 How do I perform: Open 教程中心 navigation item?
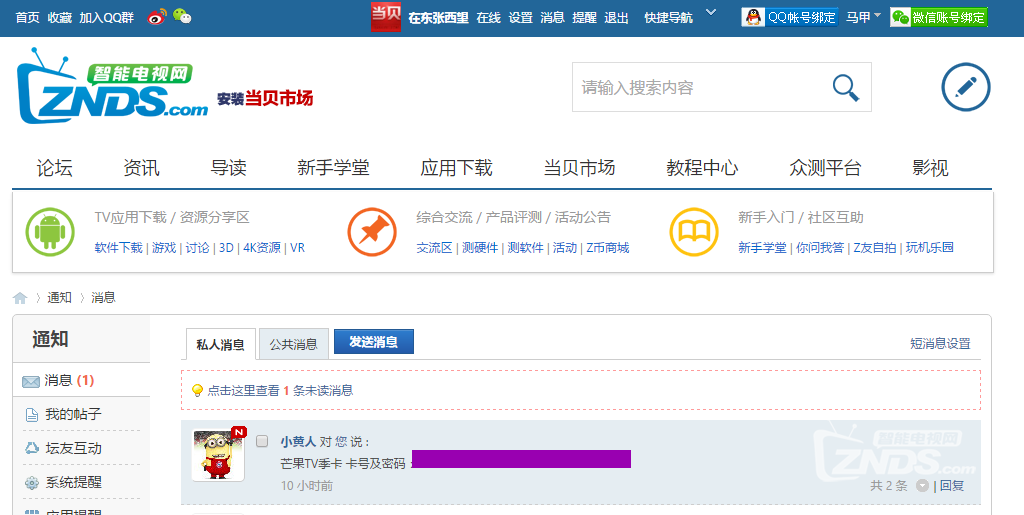coord(702,168)
